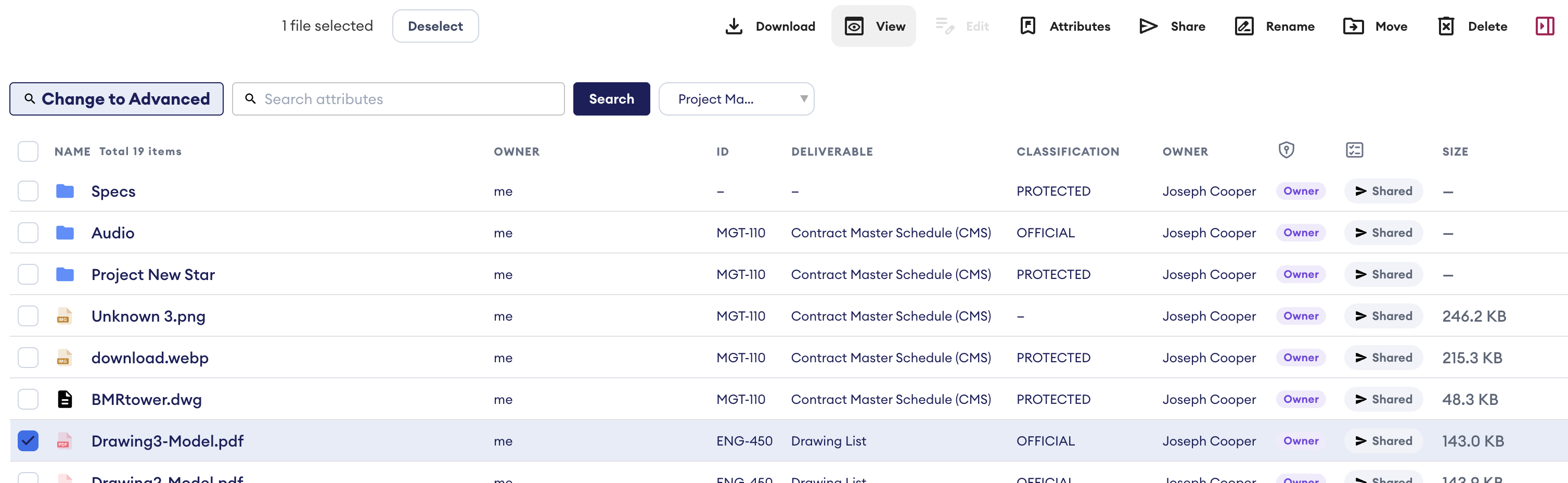Screen dimensions: 1568x483
Task: Click the checklist column header icon
Action: click(1354, 150)
